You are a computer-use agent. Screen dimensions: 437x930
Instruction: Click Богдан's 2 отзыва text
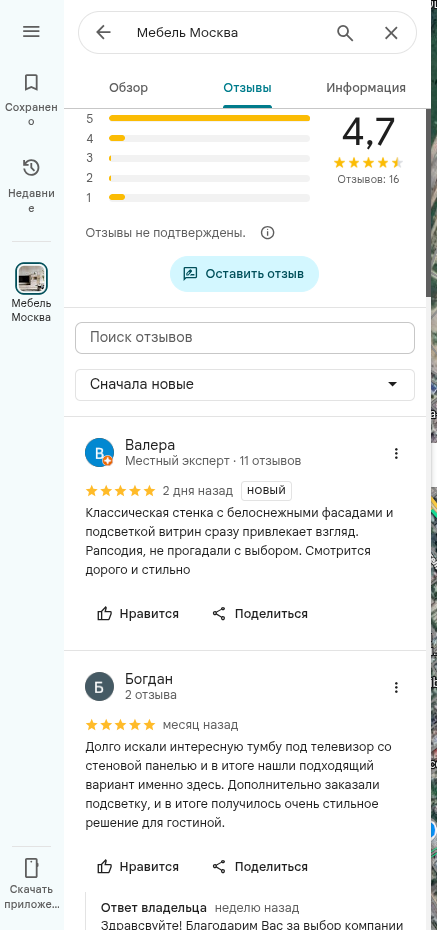pyautogui.click(x=151, y=695)
